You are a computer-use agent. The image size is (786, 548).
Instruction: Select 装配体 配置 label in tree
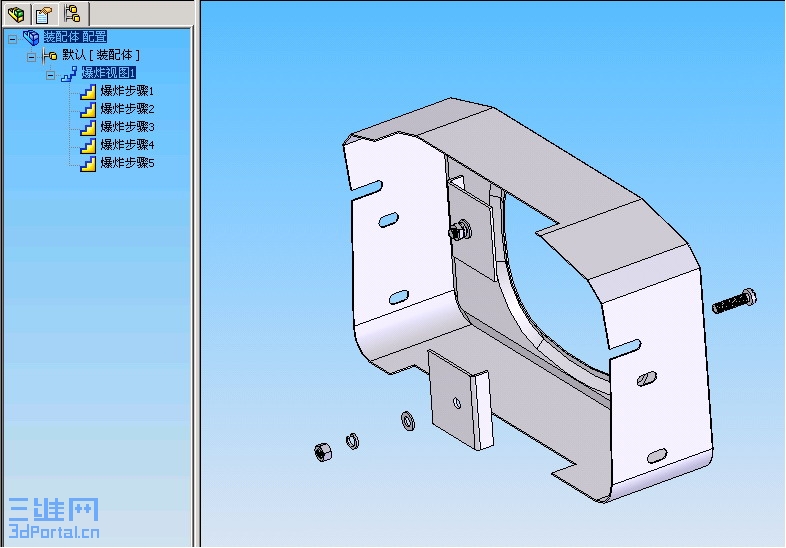point(75,37)
